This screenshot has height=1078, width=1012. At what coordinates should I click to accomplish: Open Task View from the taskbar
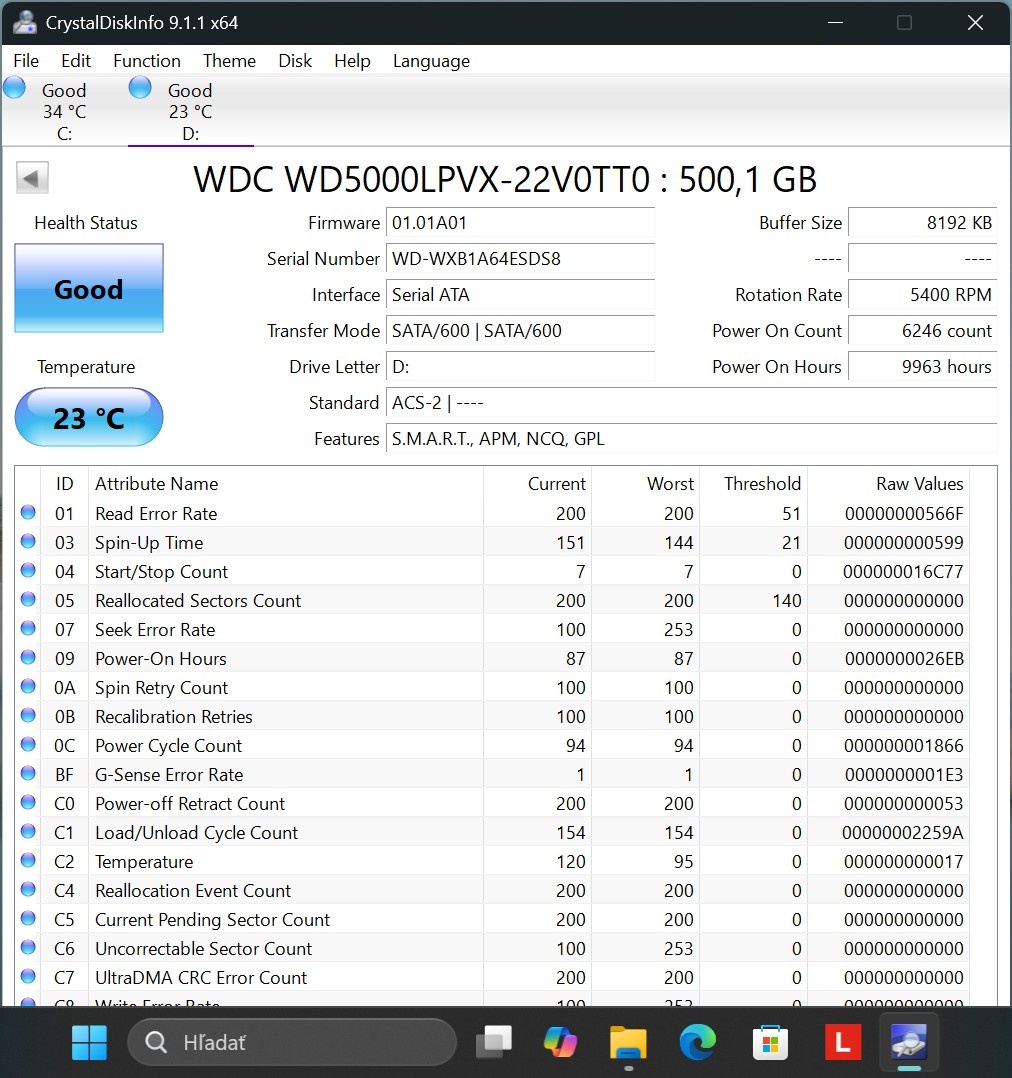494,1042
